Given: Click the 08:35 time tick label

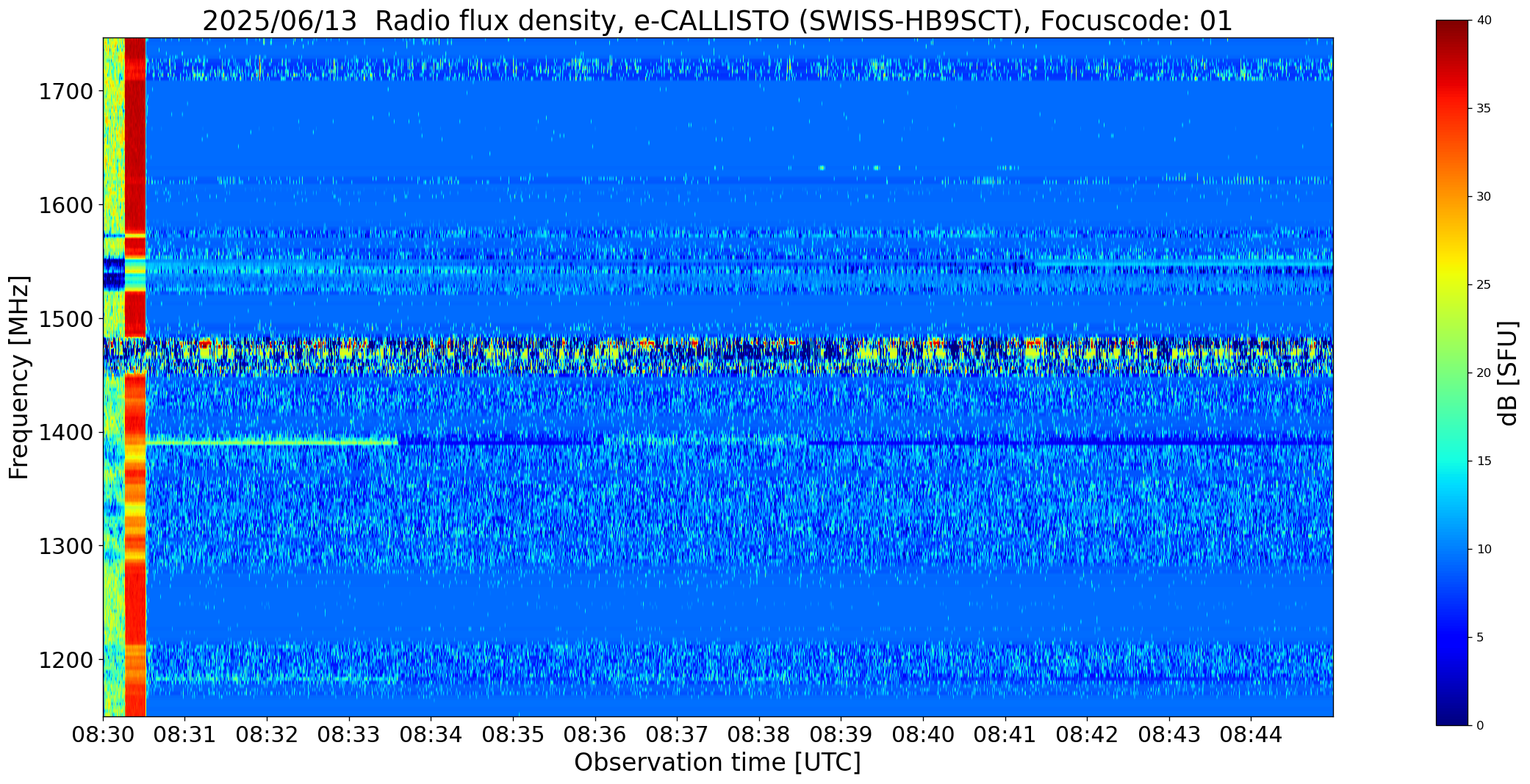Looking at the screenshot, I should click(513, 735).
